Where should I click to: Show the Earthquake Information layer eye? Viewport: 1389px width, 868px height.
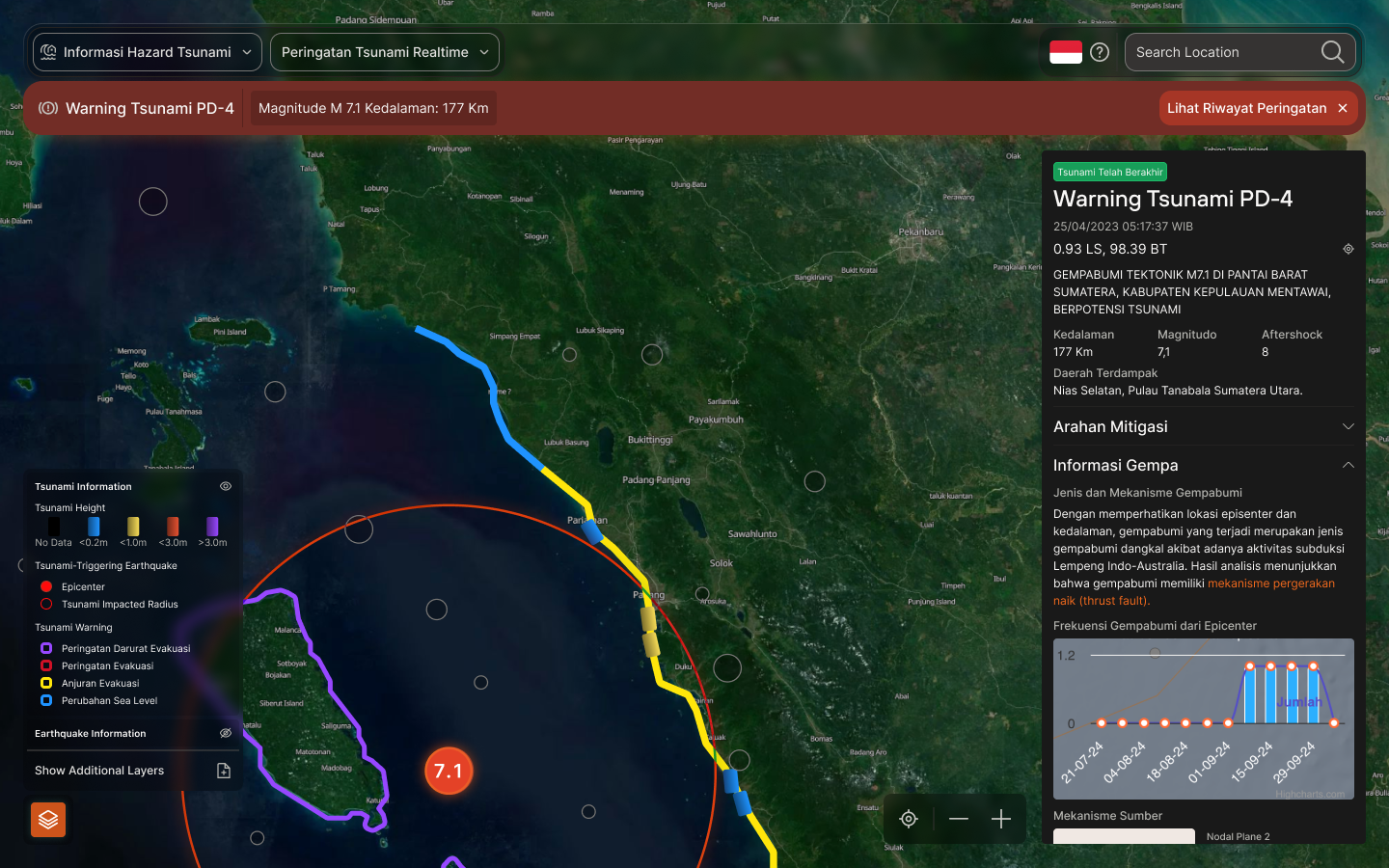point(226,733)
